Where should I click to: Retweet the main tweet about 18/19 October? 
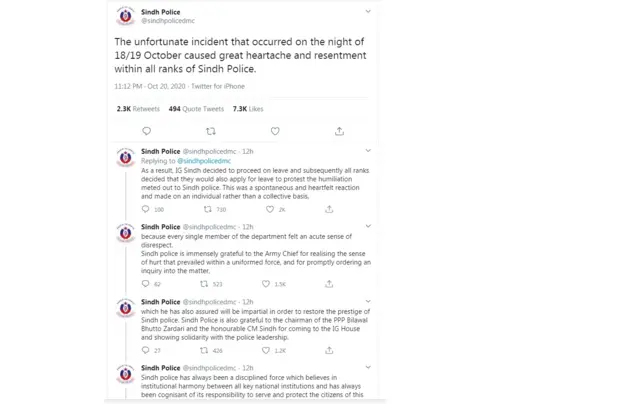(x=210, y=131)
